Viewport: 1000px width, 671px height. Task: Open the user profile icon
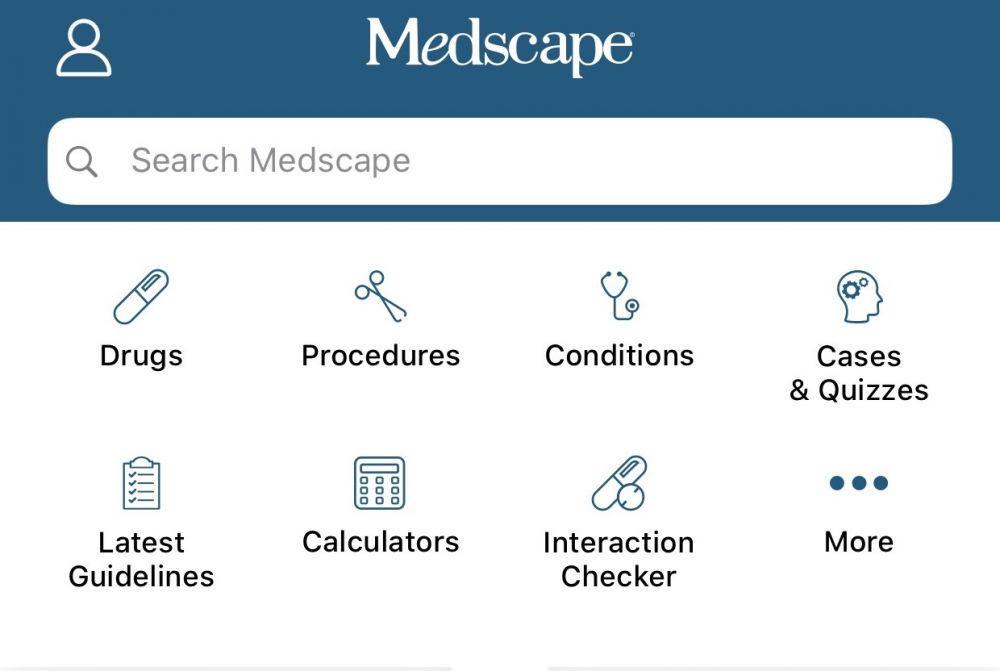pyautogui.click(x=84, y=48)
